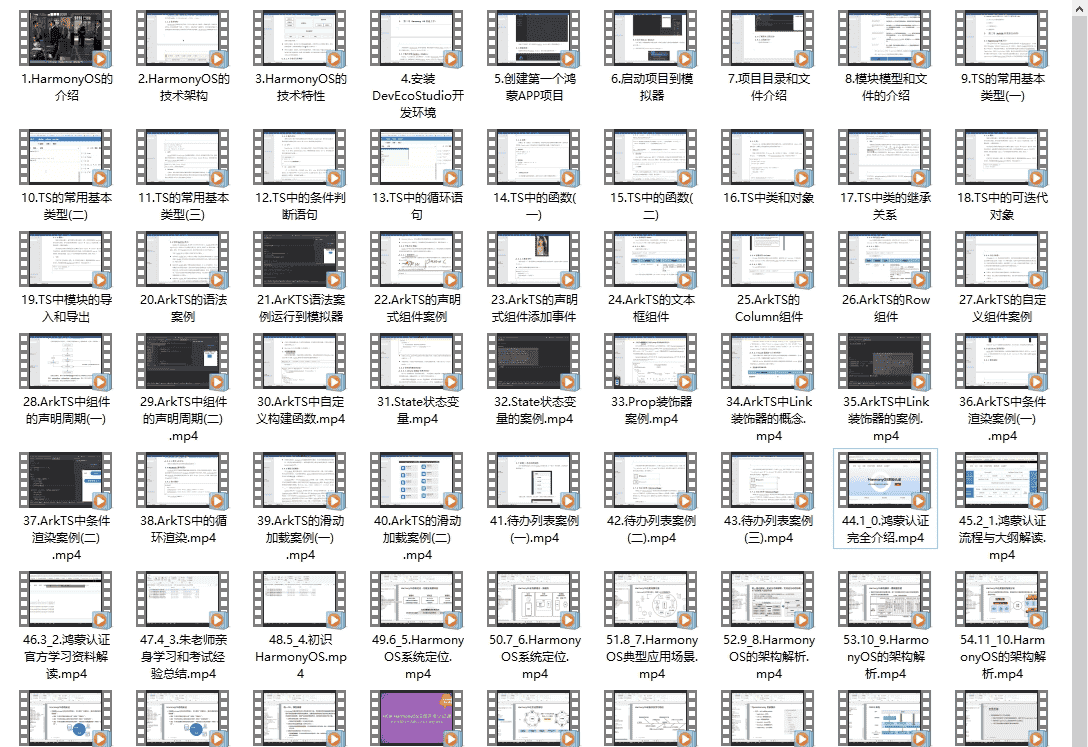Screen dimensions: 1088x747
Task: Select the 19.TS中模块的导入和导出 file label
Action: [x=66, y=308]
